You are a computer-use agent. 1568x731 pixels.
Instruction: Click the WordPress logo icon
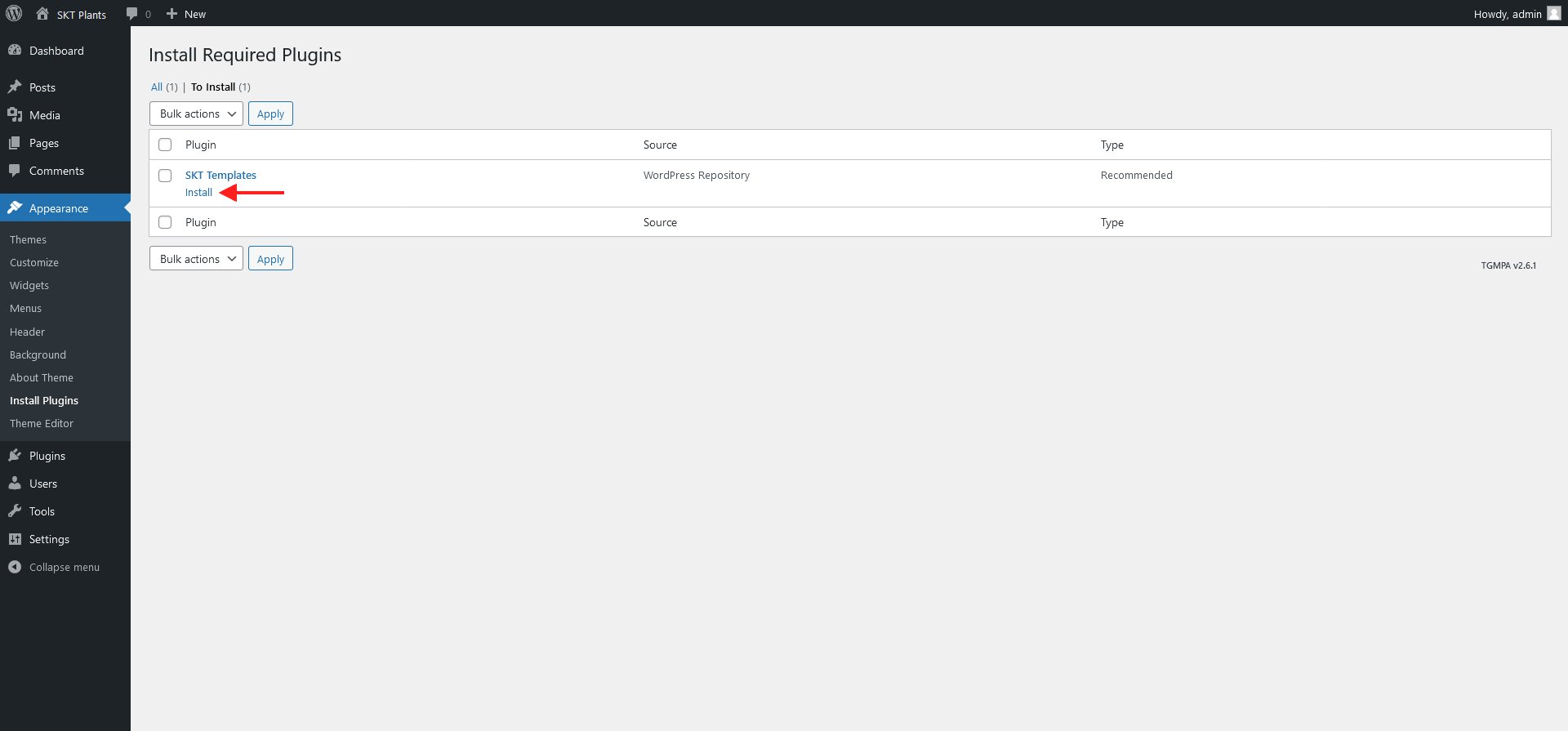point(14,13)
